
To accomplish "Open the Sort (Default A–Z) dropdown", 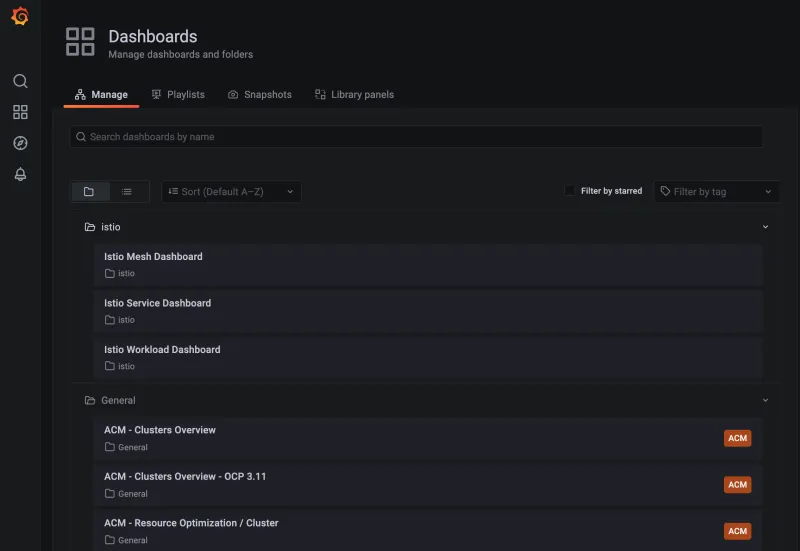I will coord(231,192).
